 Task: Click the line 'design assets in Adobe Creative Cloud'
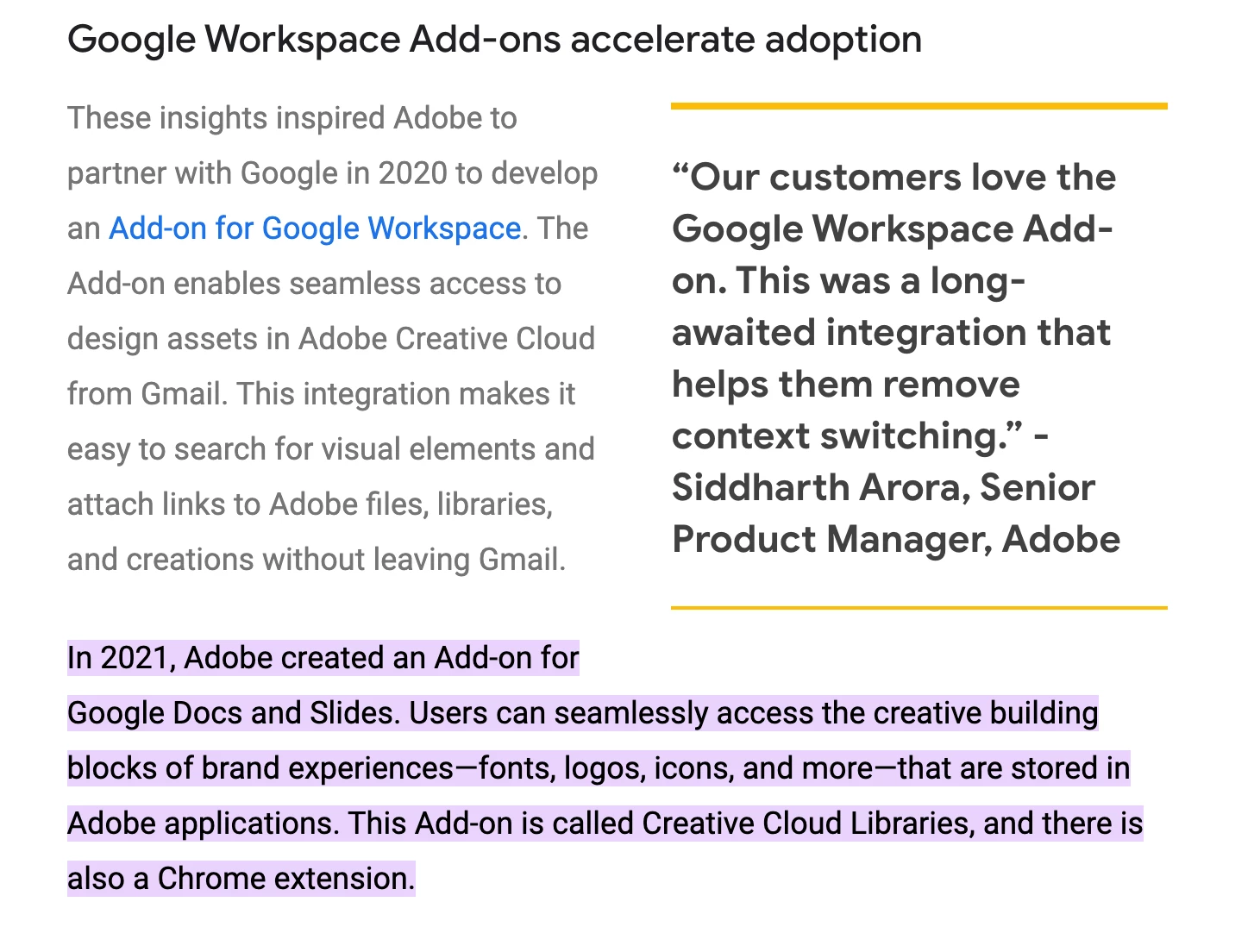[x=331, y=339]
